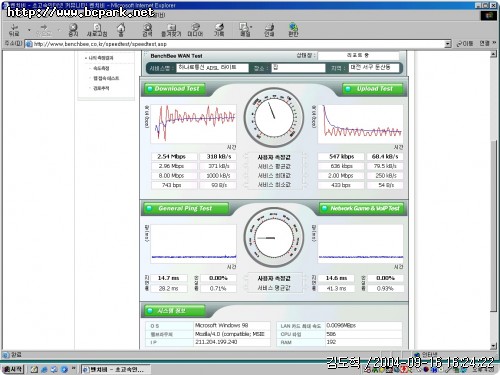Click the service average ping 28.2 ms
The image size is (500, 375).
tap(168, 288)
